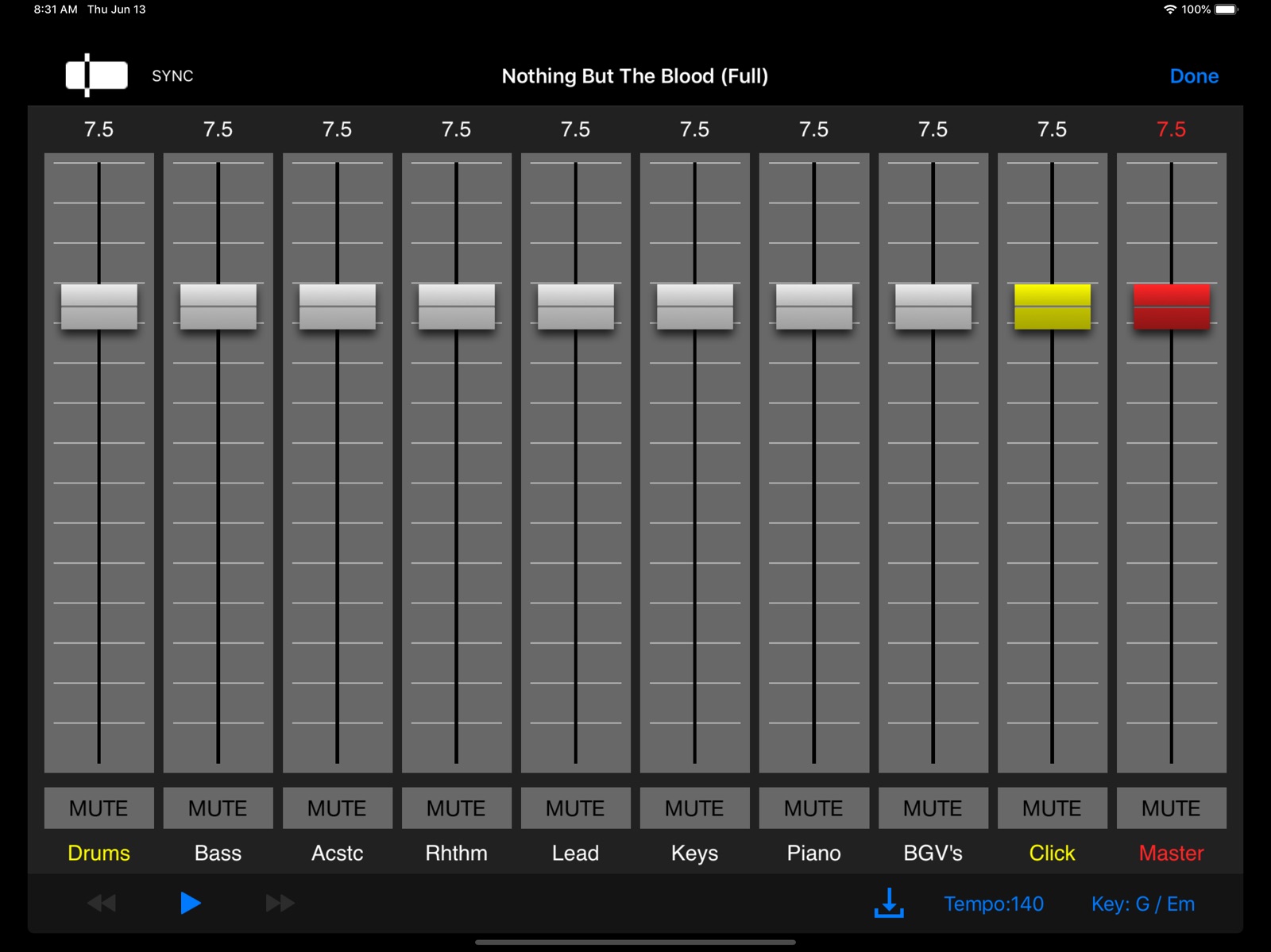Mute the Bass channel
The width and height of the screenshot is (1271, 952).
(x=218, y=808)
